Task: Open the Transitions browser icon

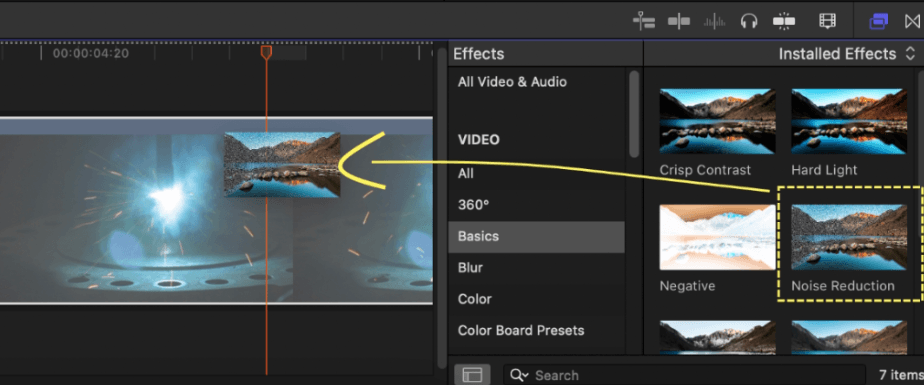Action: [x=913, y=22]
